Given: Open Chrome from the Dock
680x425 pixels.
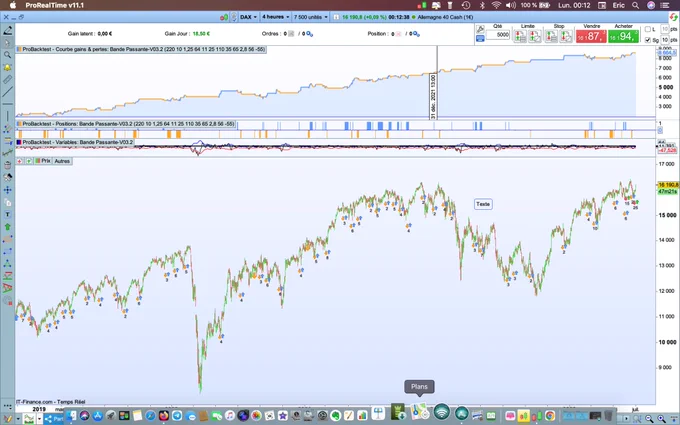Looking at the screenshot, I should click(x=550, y=416).
